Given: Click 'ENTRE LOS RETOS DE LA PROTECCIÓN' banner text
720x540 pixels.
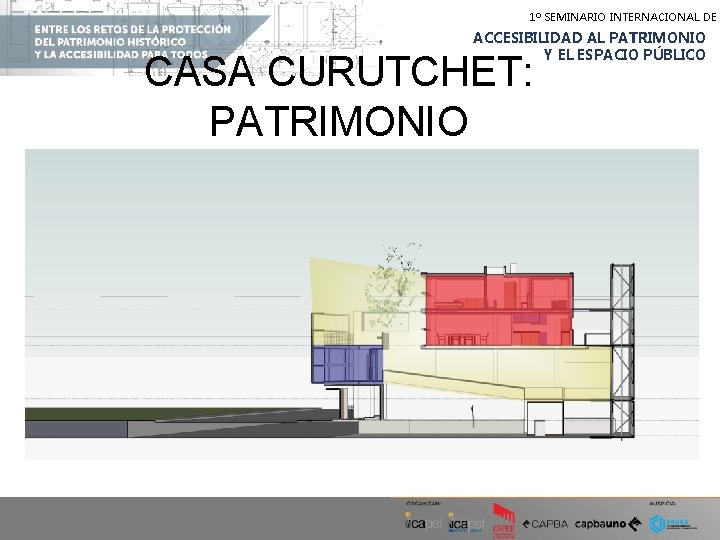Looking at the screenshot, I should [133, 29].
